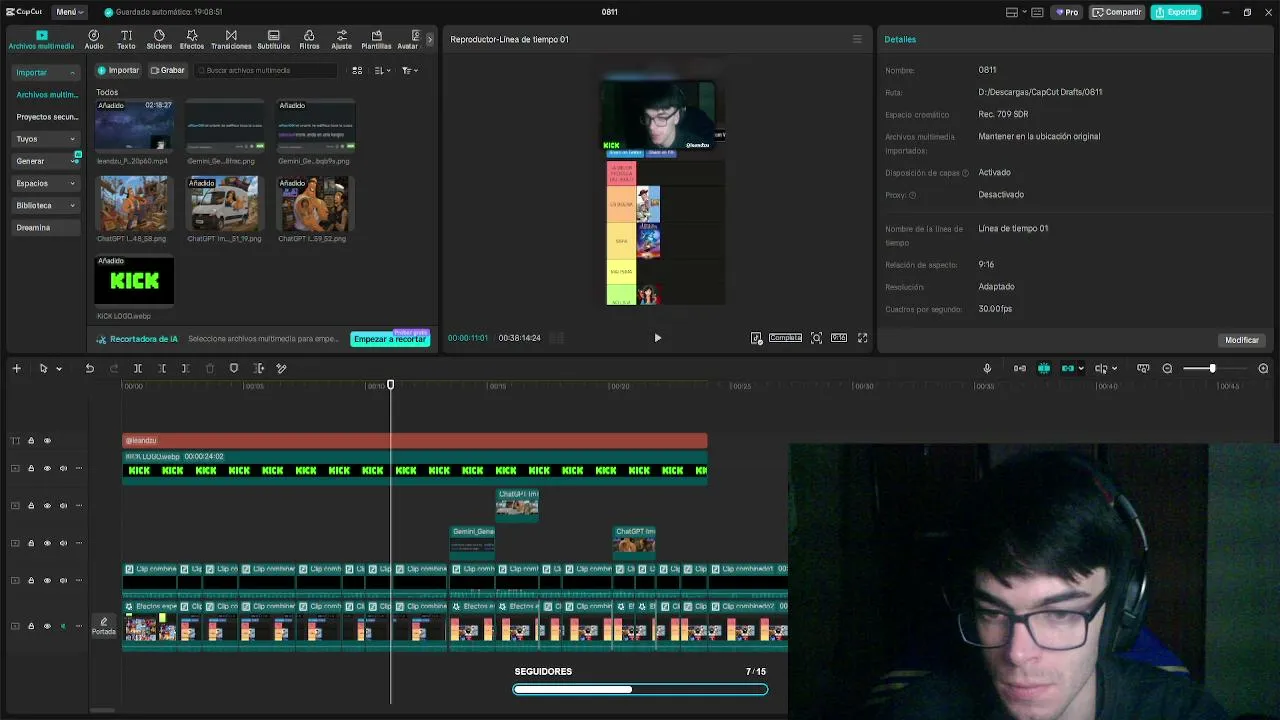This screenshot has height=720, width=1280.
Task: Click the Grabar record button
Action: (x=168, y=71)
